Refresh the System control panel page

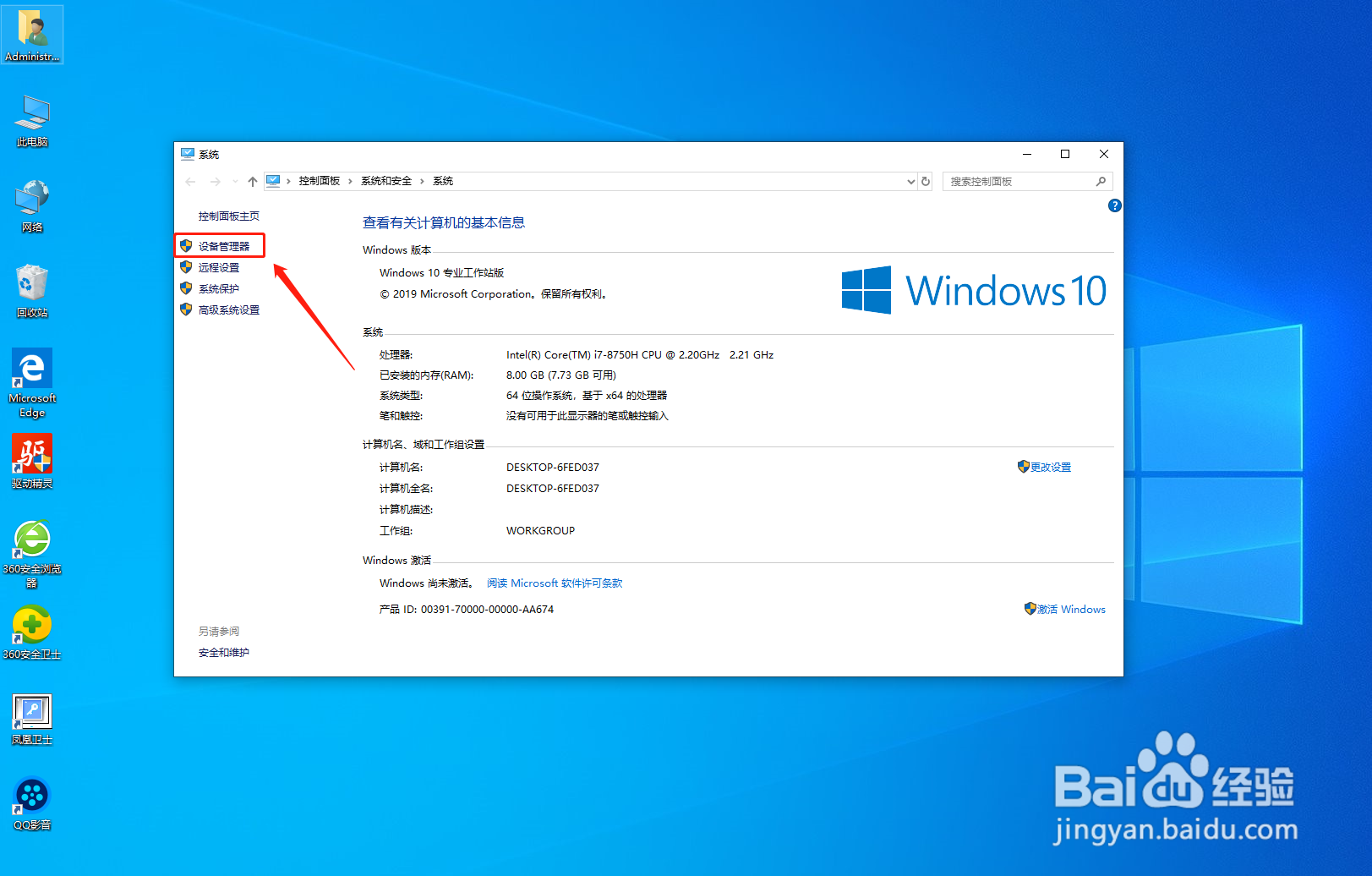926,181
